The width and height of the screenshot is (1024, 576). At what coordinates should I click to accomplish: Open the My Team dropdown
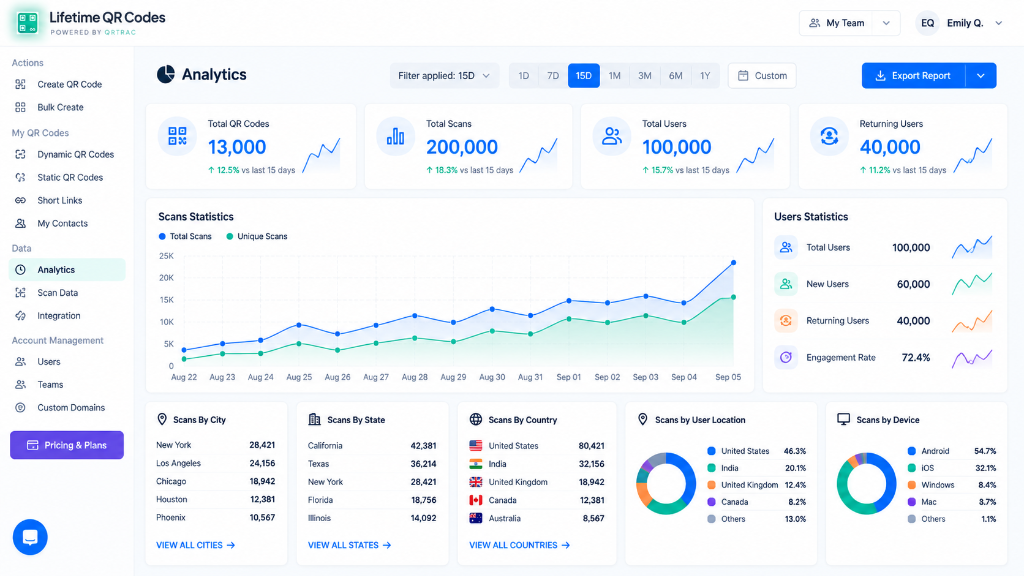pos(850,23)
